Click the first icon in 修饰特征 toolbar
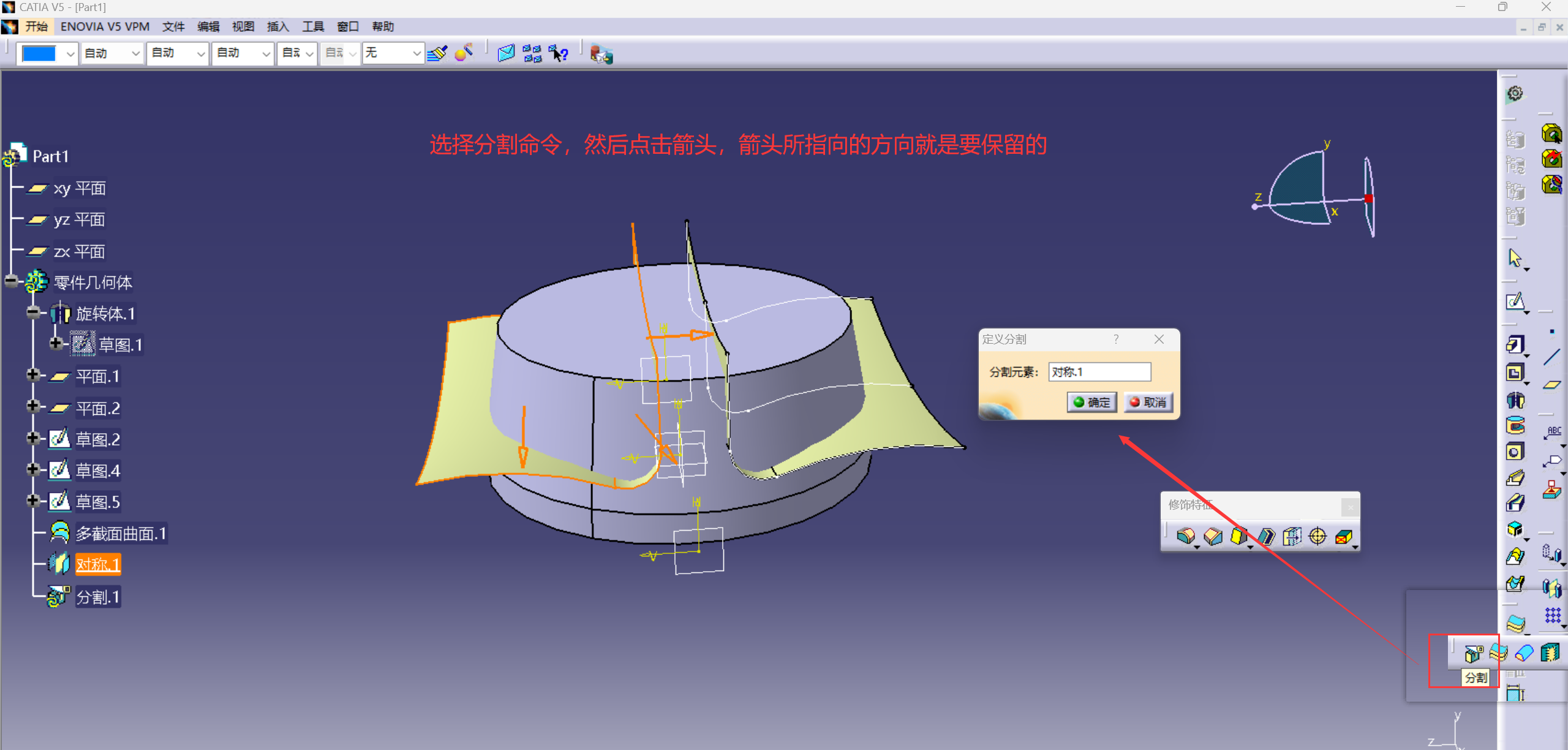 tap(1185, 537)
